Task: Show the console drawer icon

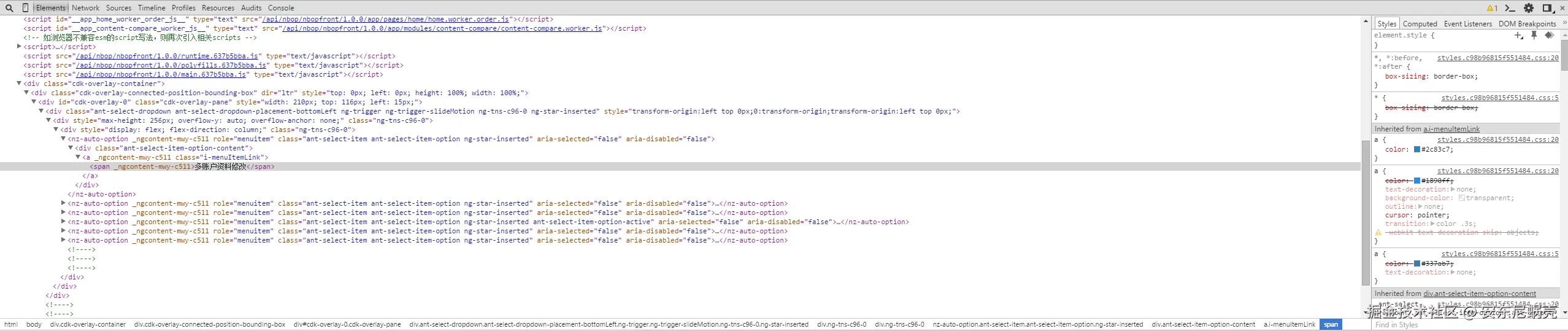Action: tap(1510, 8)
